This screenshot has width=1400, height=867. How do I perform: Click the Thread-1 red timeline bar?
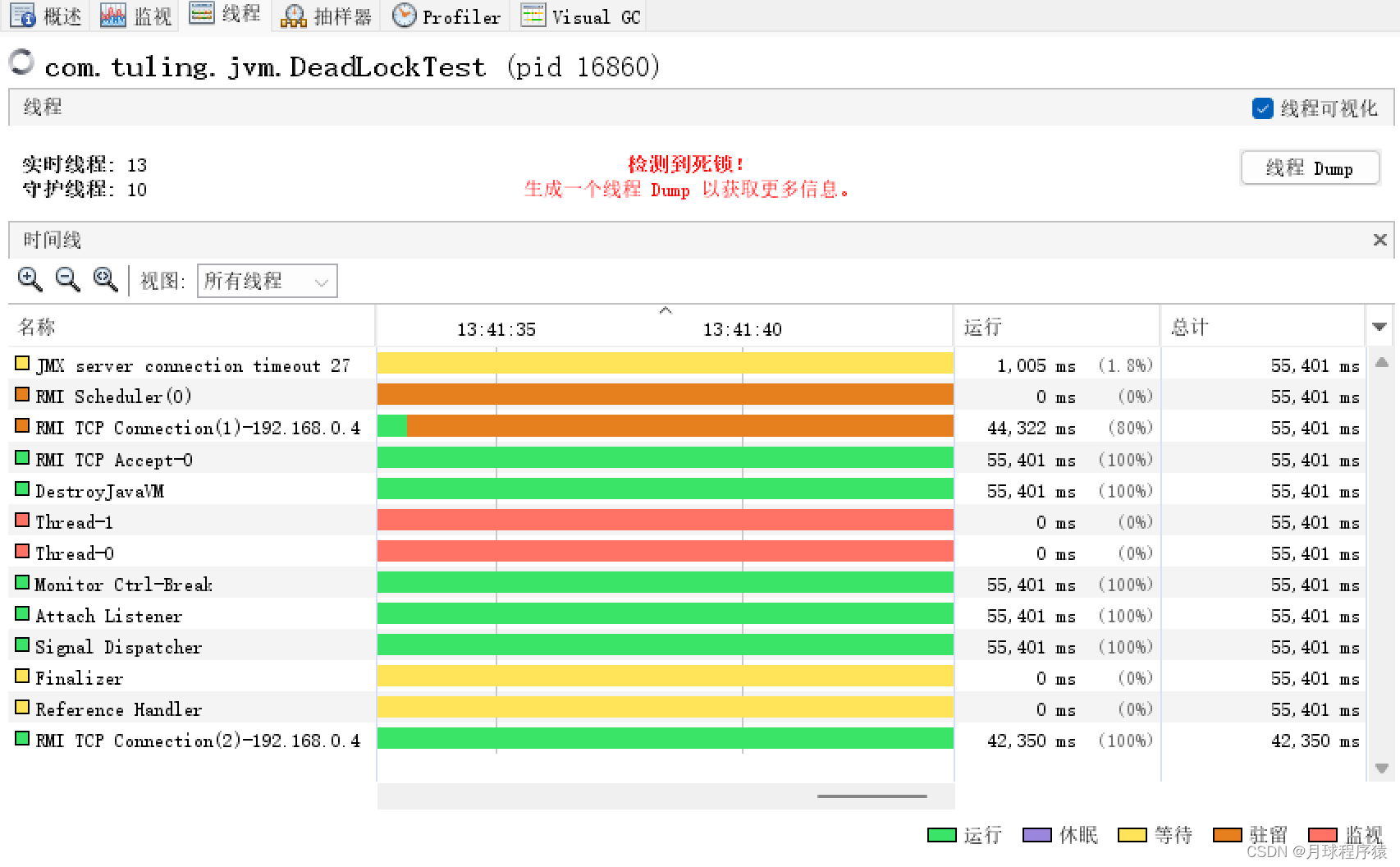click(666, 520)
